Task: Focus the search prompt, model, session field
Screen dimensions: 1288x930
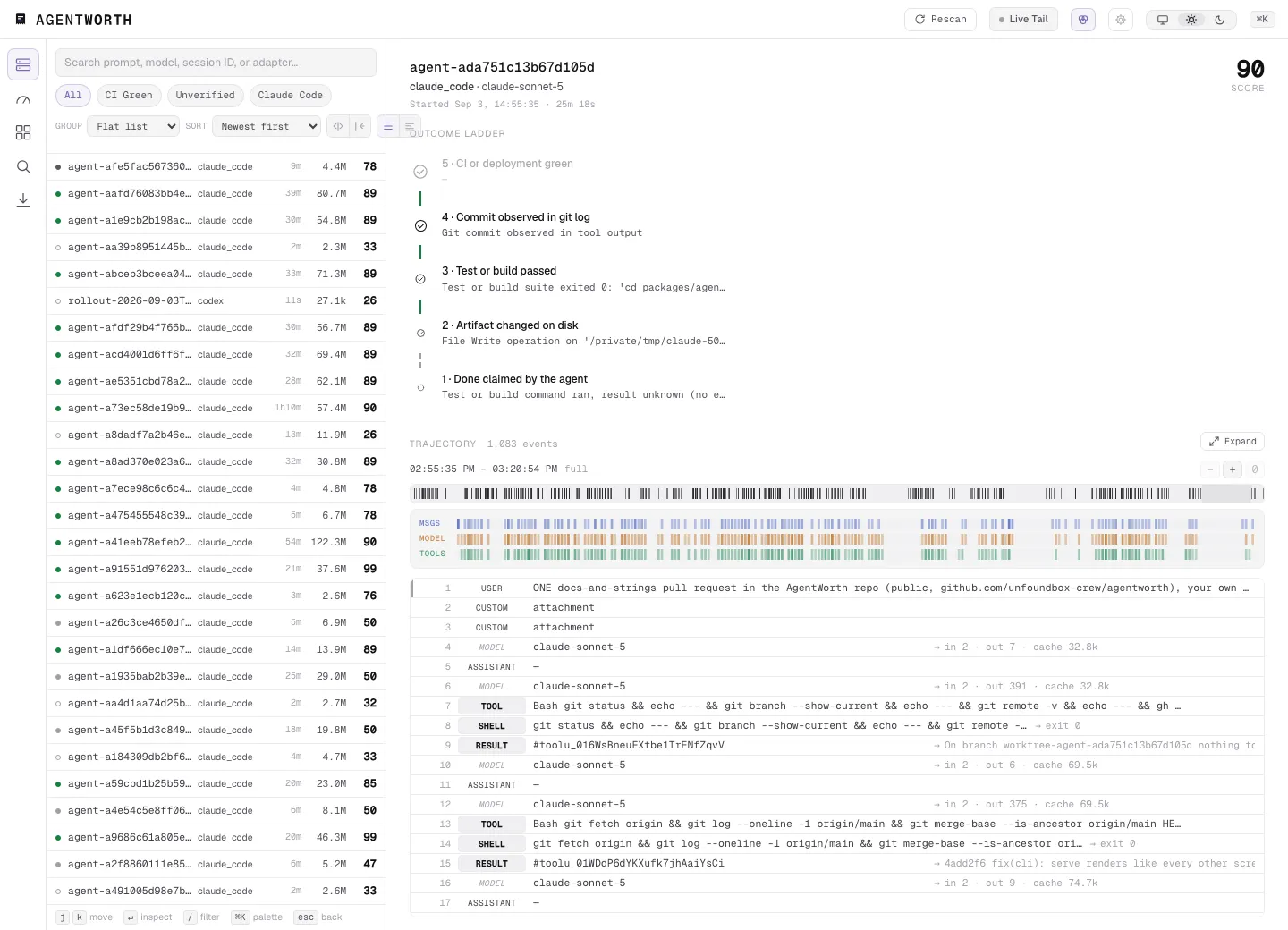Action: click(x=216, y=63)
